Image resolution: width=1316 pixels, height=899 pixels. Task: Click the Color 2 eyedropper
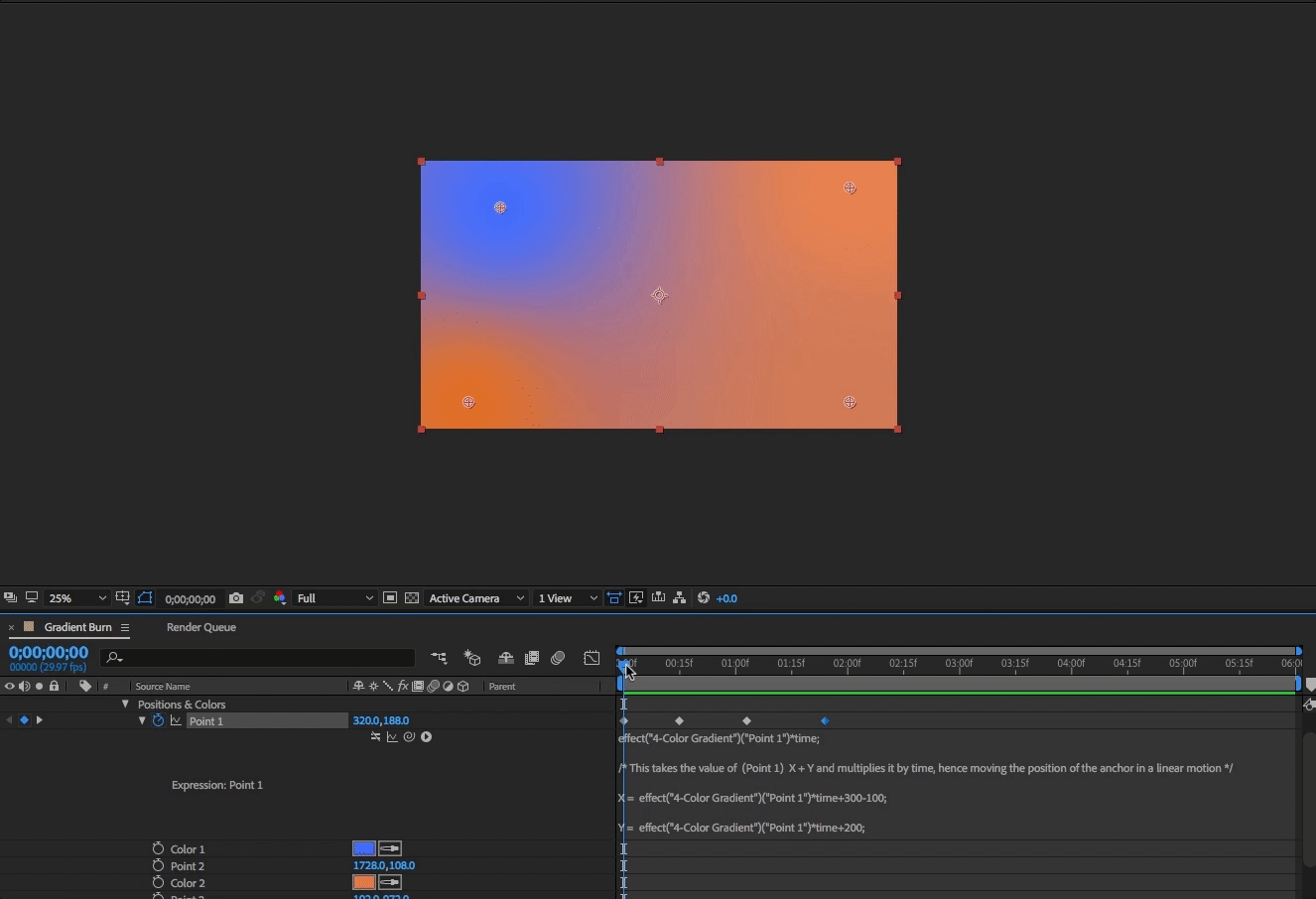[x=390, y=882]
